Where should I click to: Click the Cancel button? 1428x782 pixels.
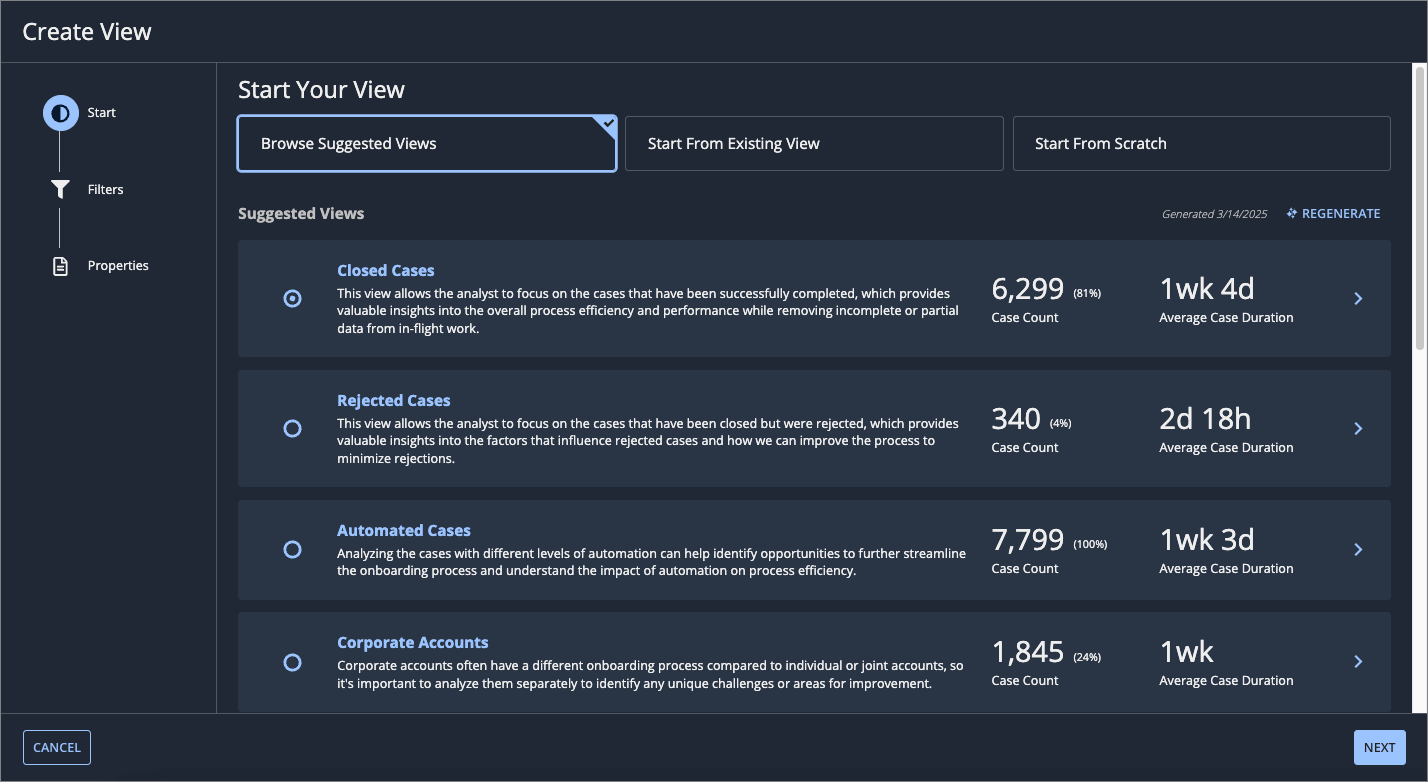pyautogui.click(x=57, y=748)
